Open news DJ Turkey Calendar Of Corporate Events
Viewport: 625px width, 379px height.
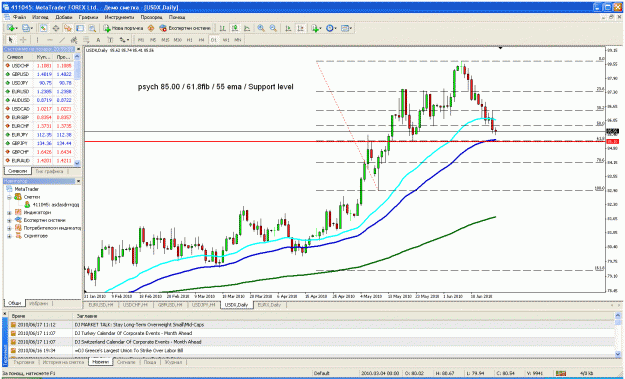[x=133, y=333]
